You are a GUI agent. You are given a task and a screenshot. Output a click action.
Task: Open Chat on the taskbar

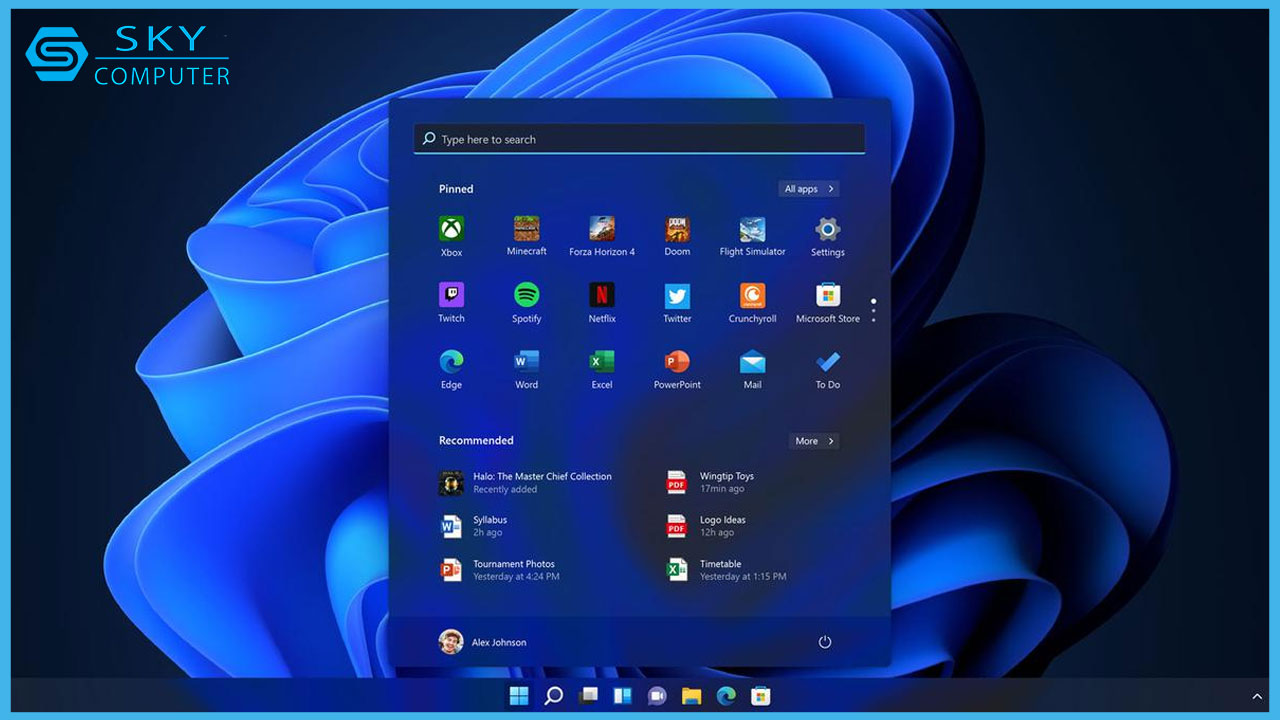657,696
